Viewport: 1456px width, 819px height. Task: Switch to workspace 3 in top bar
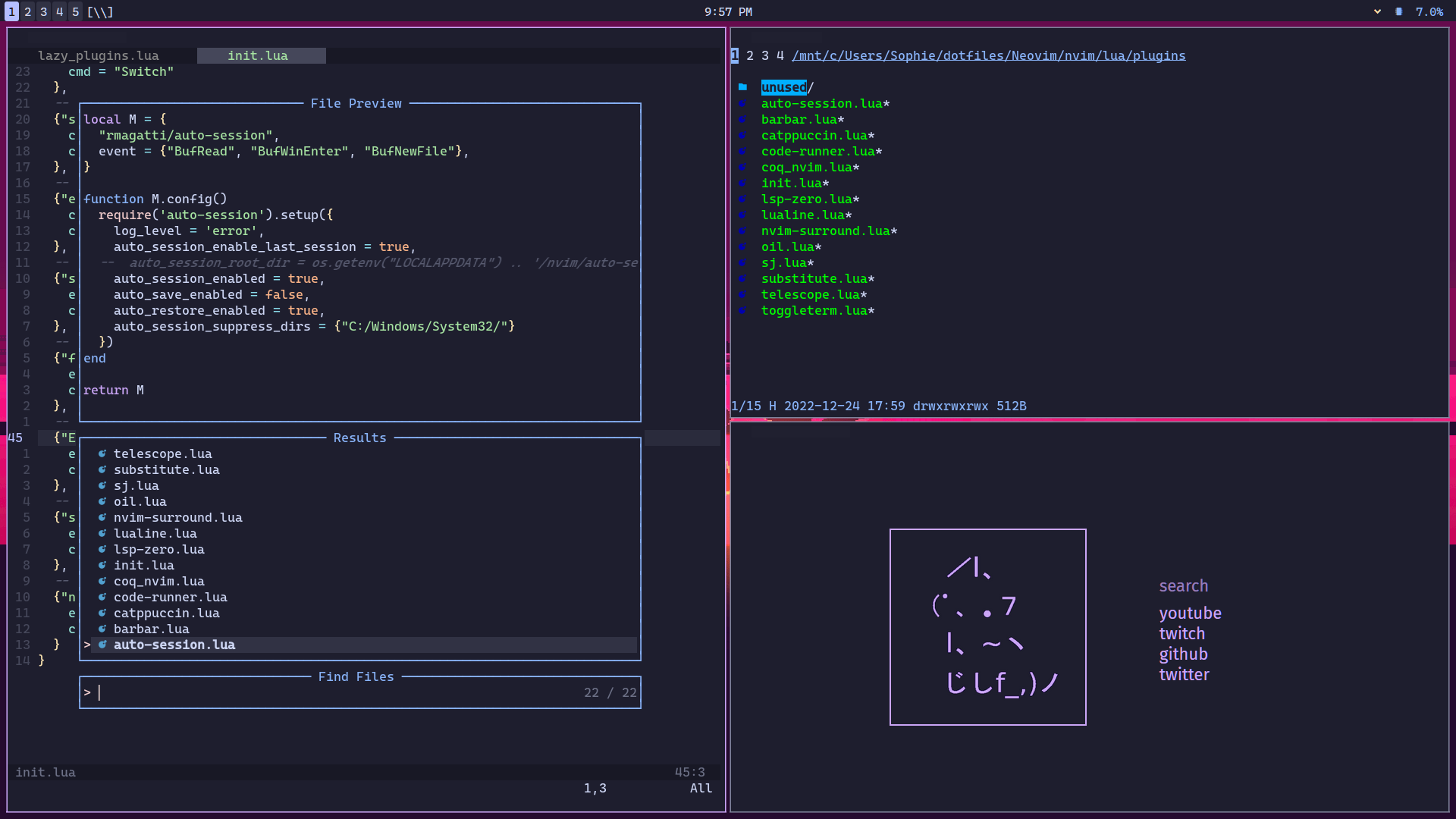coord(43,12)
